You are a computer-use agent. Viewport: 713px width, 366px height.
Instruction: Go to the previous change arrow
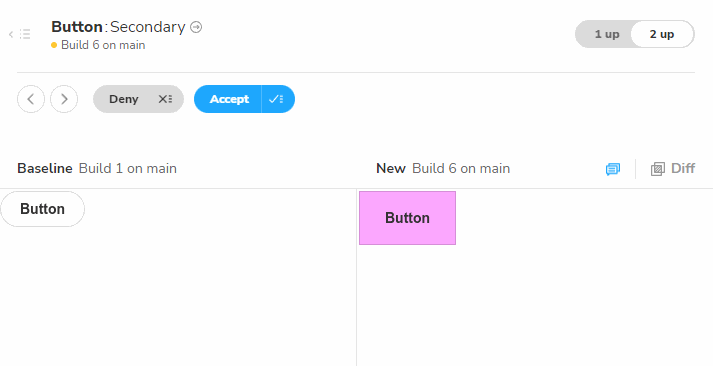(x=31, y=99)
